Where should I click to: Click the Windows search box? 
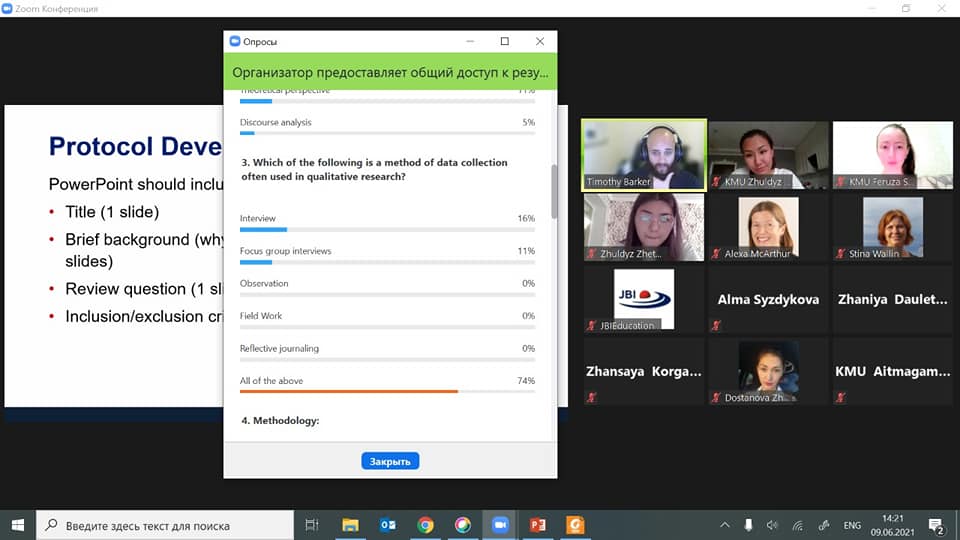(165, 525)
